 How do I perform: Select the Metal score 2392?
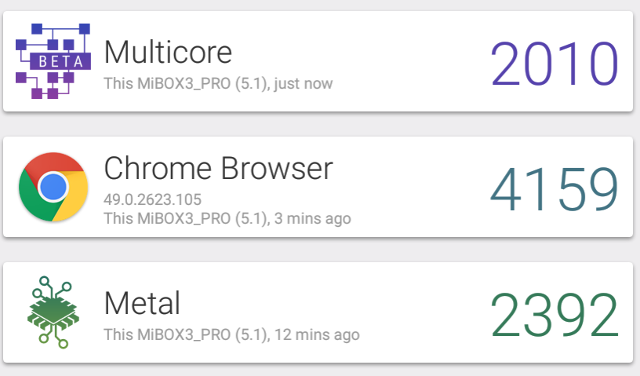point(554,315)
